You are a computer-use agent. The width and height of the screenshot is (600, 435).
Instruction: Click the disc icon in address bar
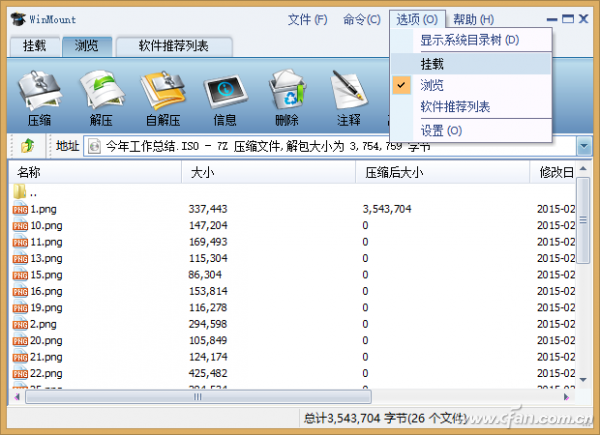[x=95, y=146]
